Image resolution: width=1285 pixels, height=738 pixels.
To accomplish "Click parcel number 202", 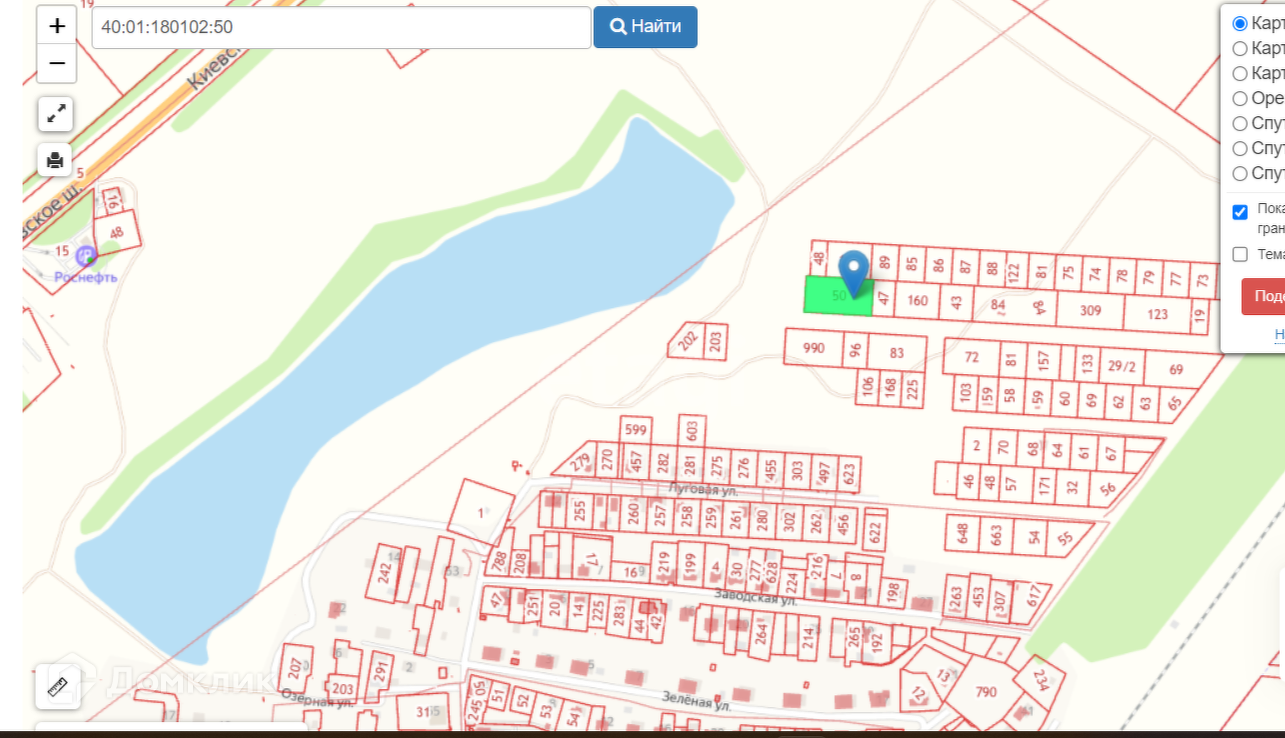I will point(686,342).
